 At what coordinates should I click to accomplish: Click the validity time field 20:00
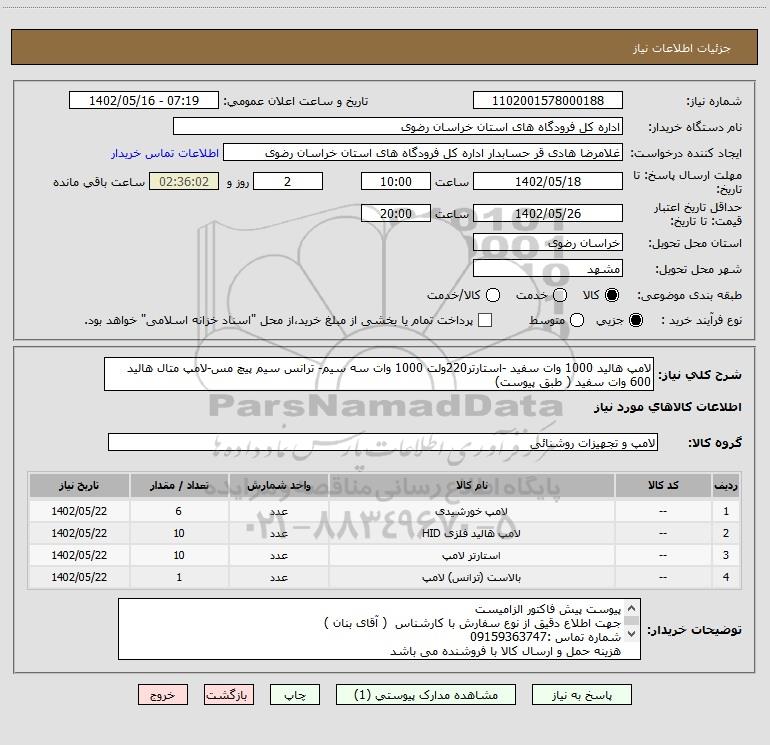click(x=396, y=213)
